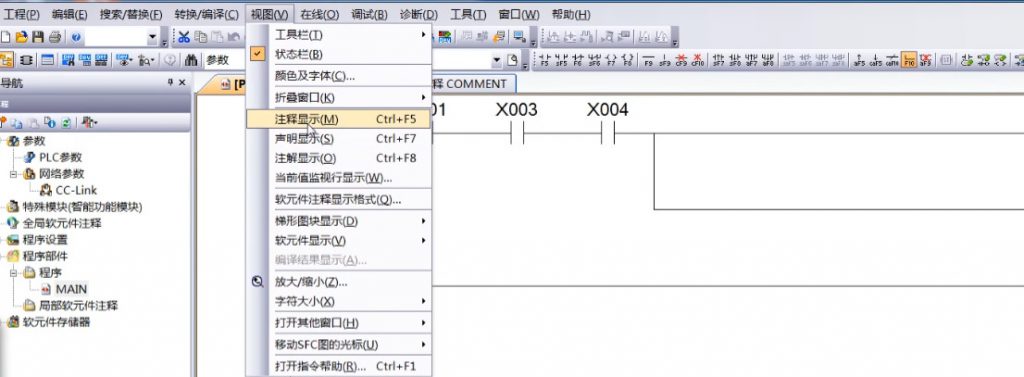Insert an open contact with F5 icon
Viewport: 1024px width, 377px height.
coord(545,61)
